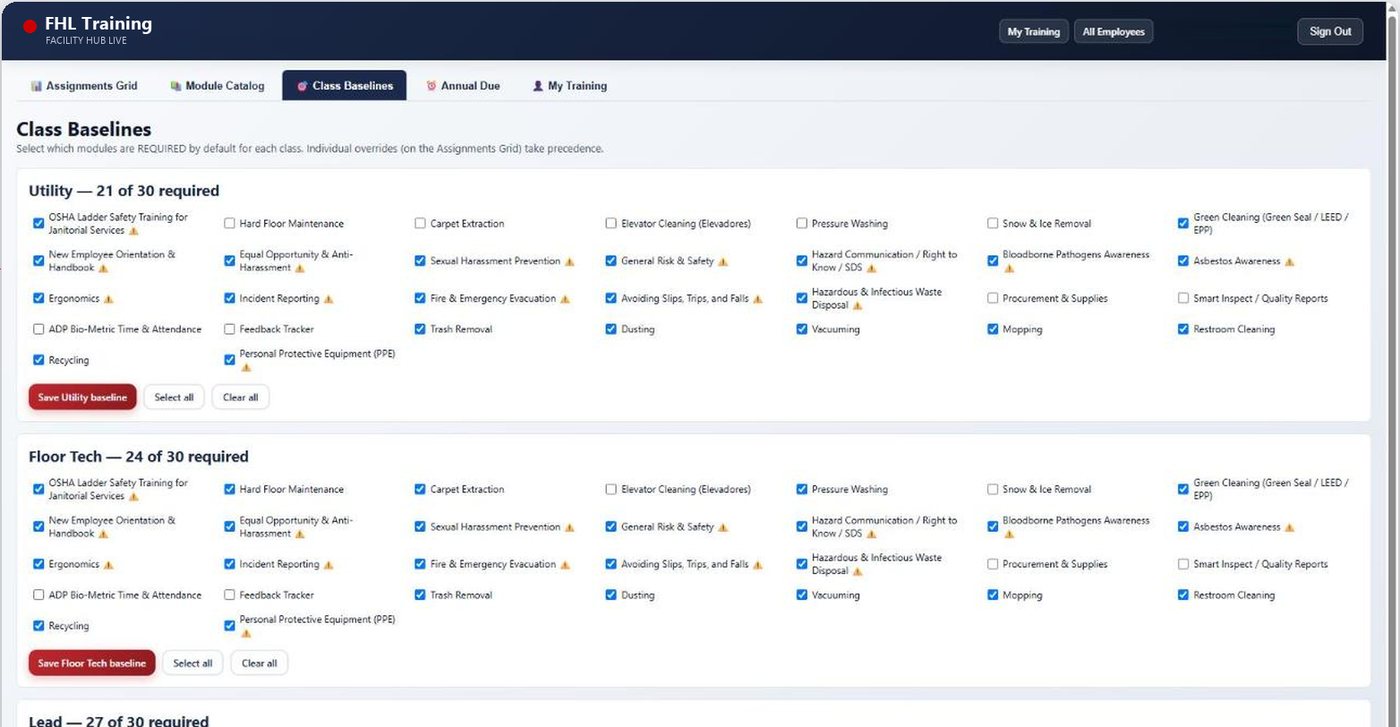The image size is (1400, 727).
Task: Select the Class Baselines tab
Action: pyautogui.click(x=344, y=86)
